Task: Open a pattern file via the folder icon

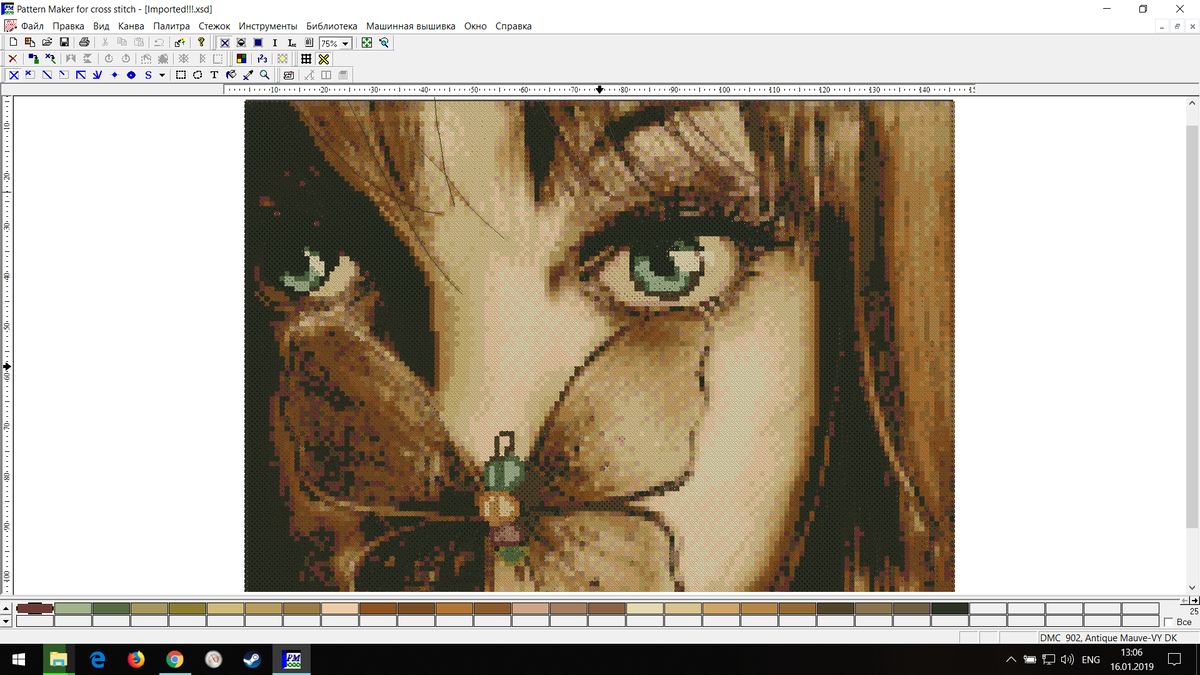Action: [47, 43]
